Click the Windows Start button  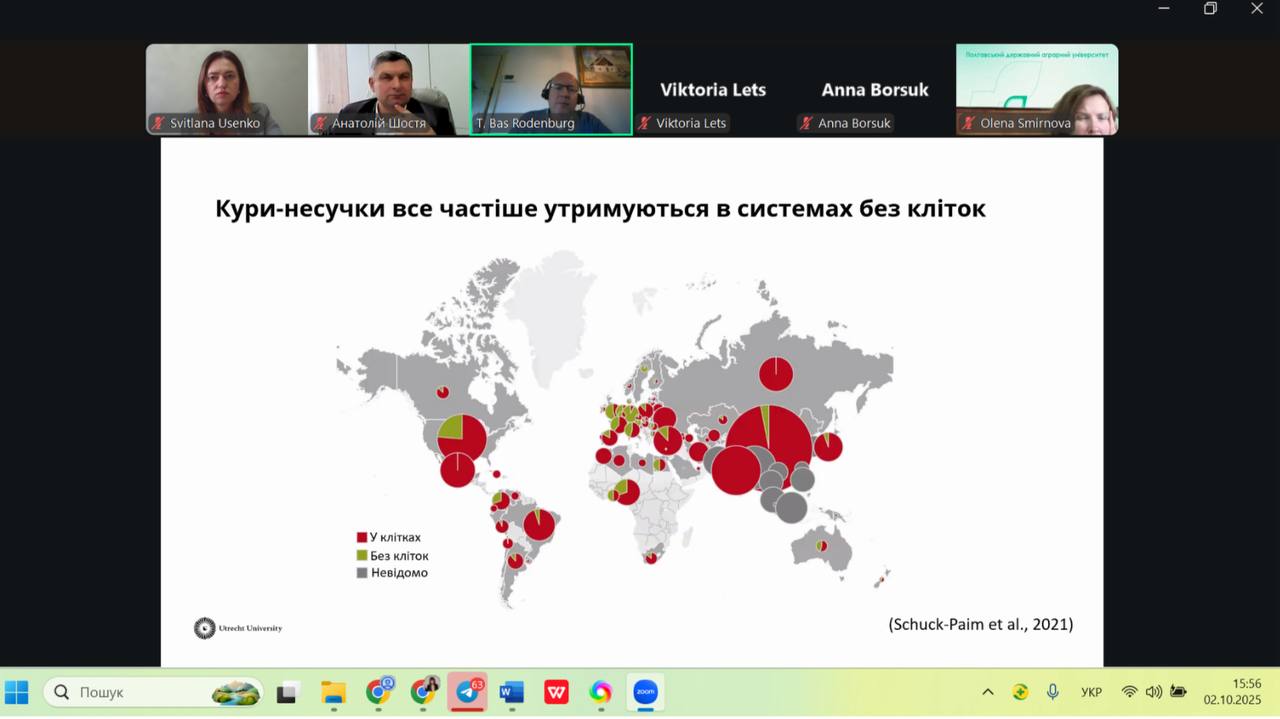pyautogui.click(x=17, y=692)
